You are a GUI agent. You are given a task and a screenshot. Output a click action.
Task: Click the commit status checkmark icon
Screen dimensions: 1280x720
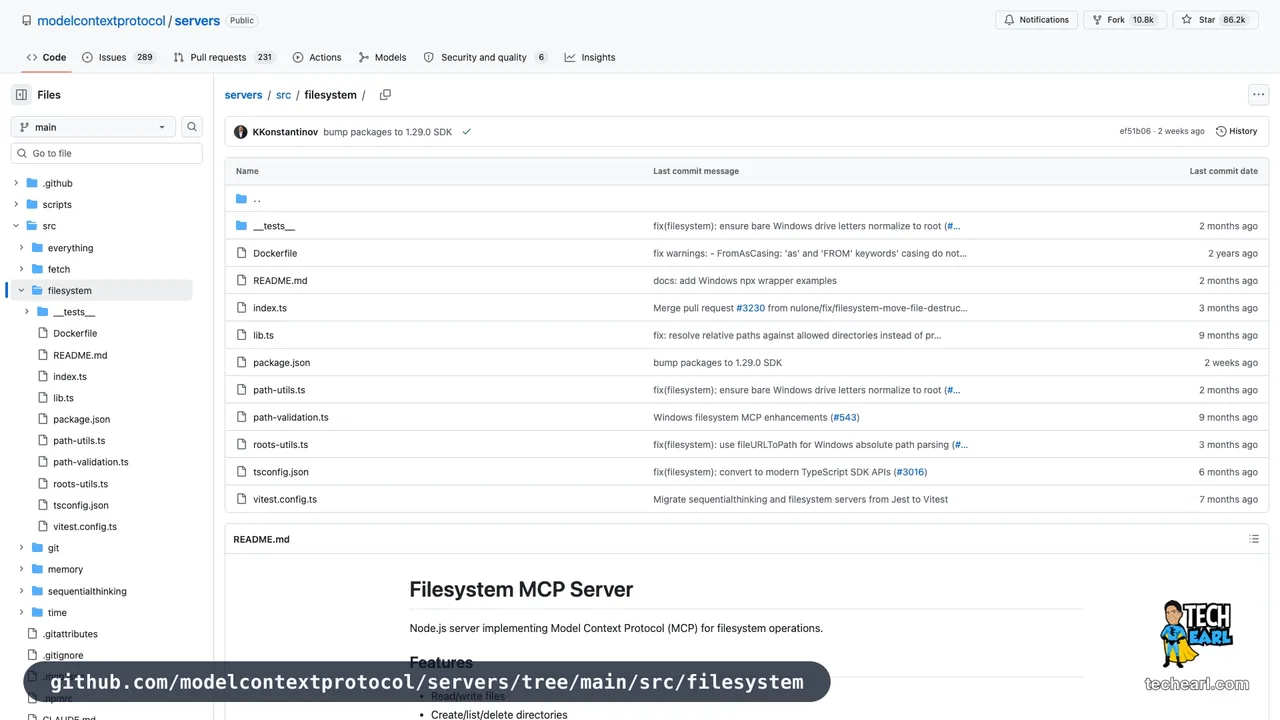pos(466,132)
